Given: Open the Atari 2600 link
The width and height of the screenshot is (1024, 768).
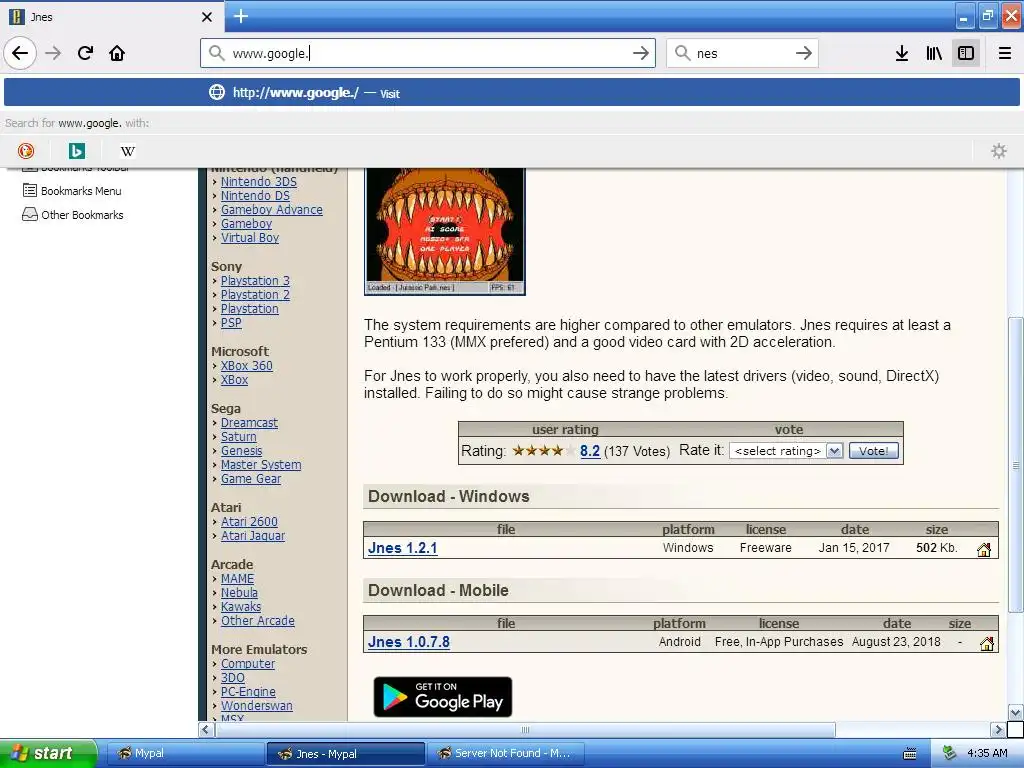Looking at the screenshot, I should (249, 522).
